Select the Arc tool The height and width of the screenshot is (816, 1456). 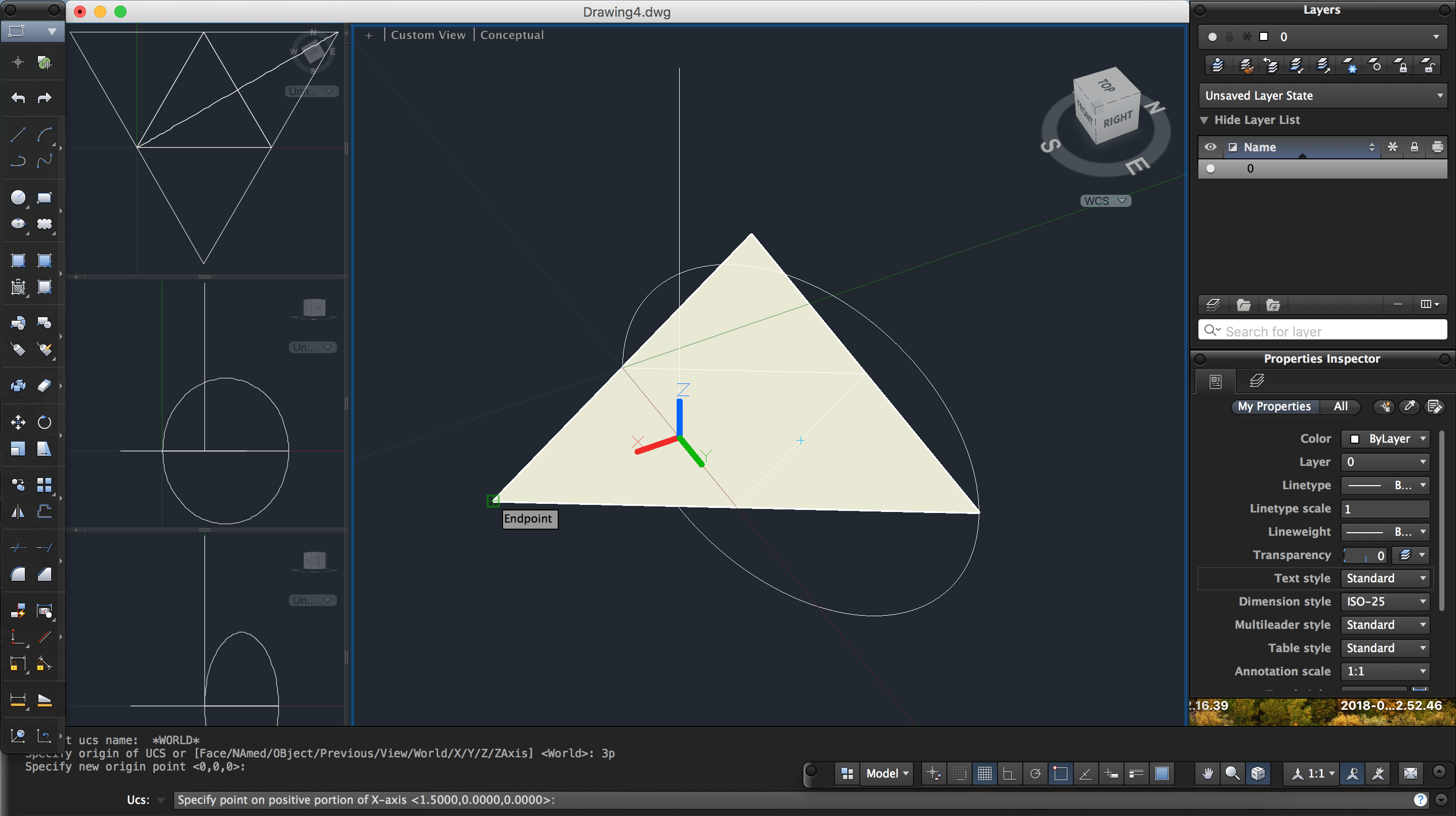pyautogui.click(x=44, y=135)
